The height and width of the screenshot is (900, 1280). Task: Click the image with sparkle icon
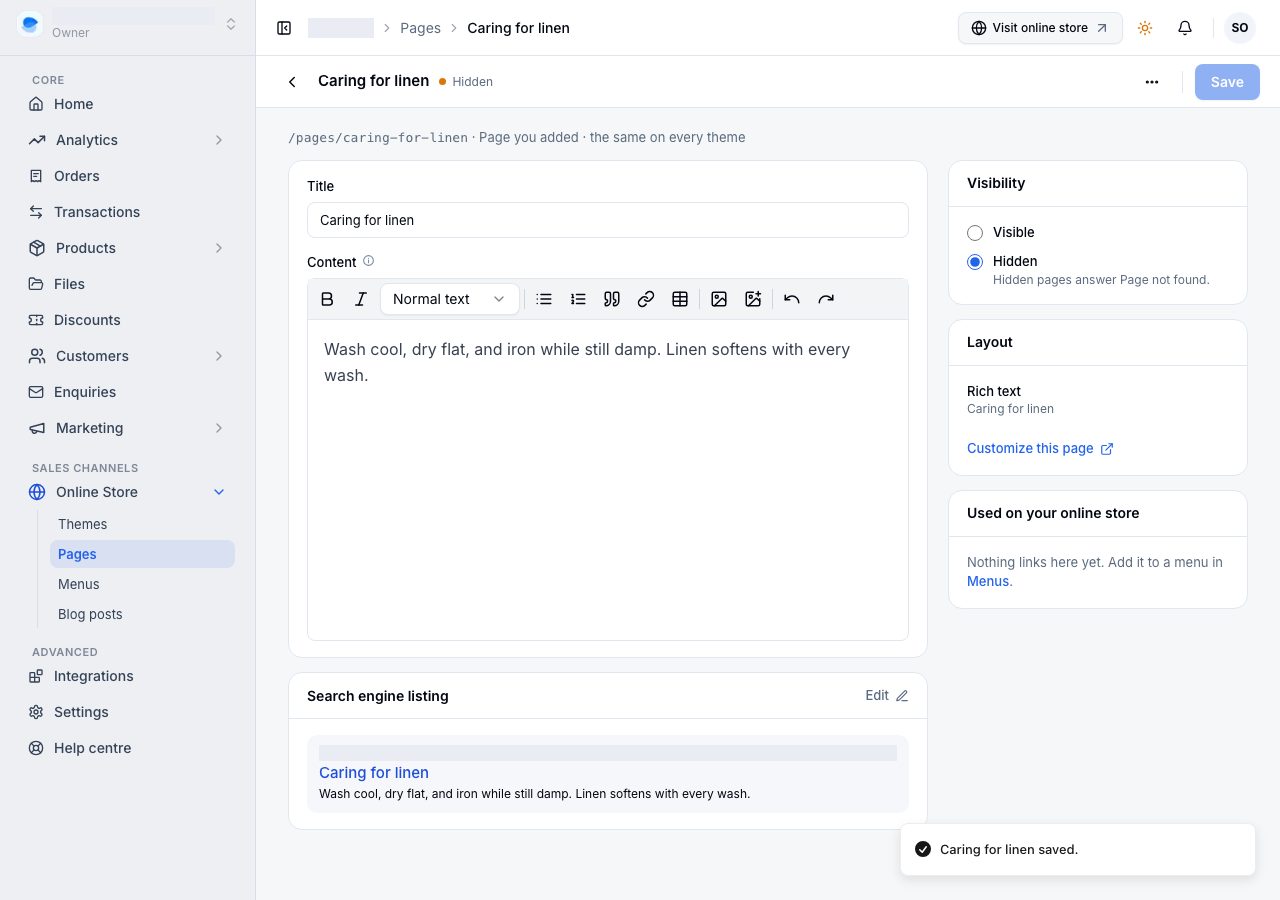click(753, 299)
